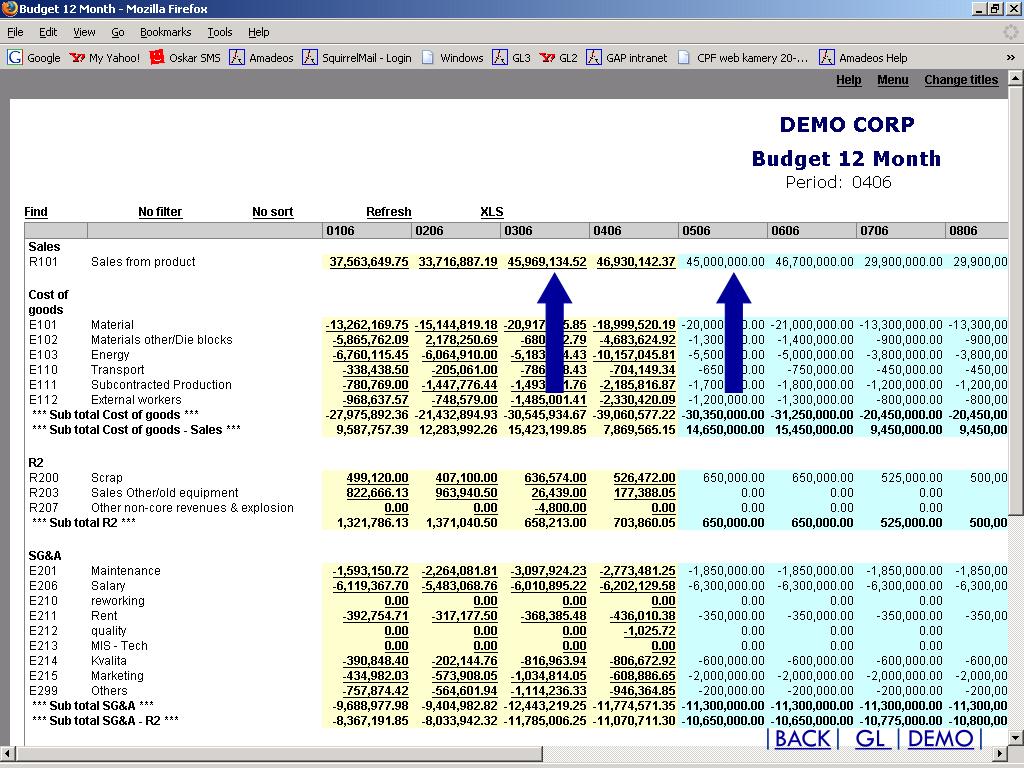Open Scrap value 499,120.00
This screenshot has height=768, width=1024.
377,478
